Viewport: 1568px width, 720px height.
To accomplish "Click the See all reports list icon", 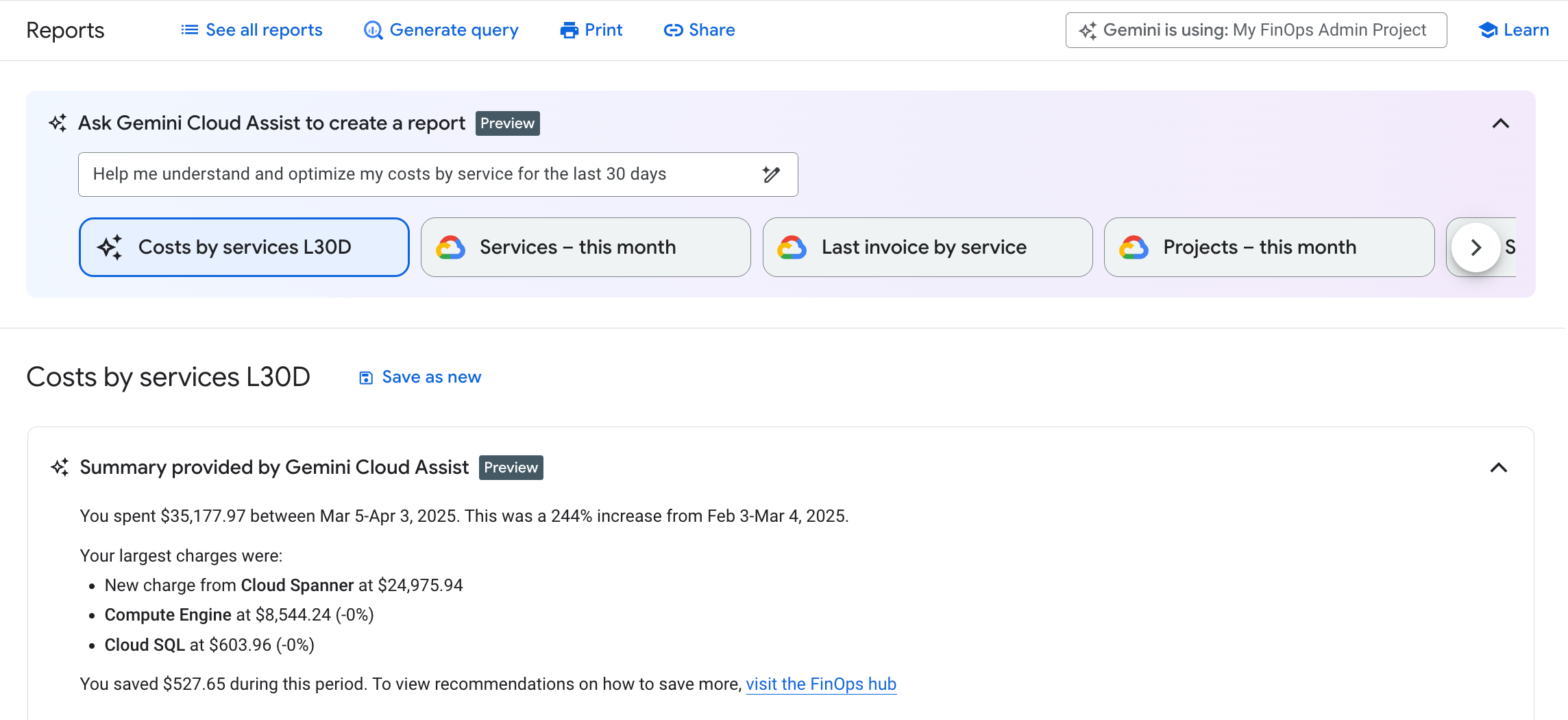I will pyautogui.click(x=188, y=29).
